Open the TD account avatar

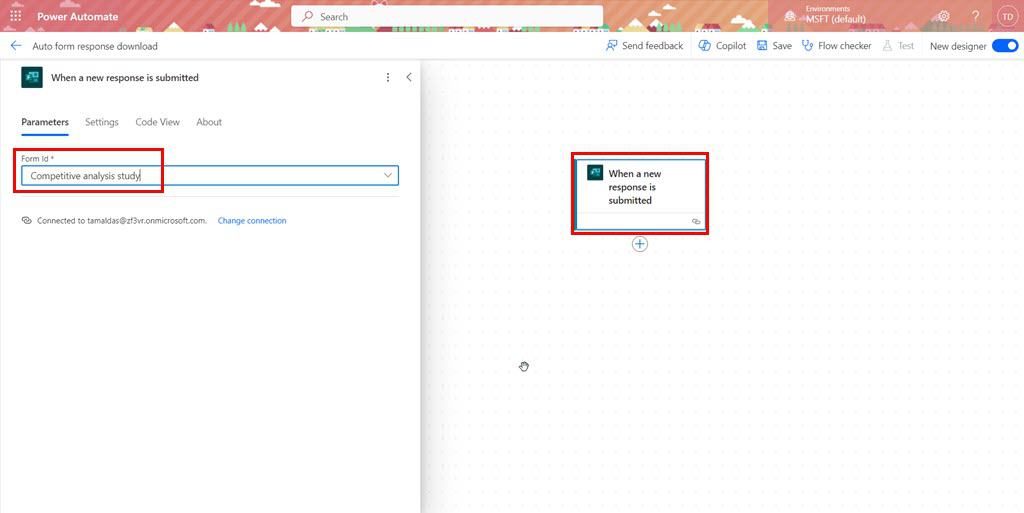tap(1008, 16)
